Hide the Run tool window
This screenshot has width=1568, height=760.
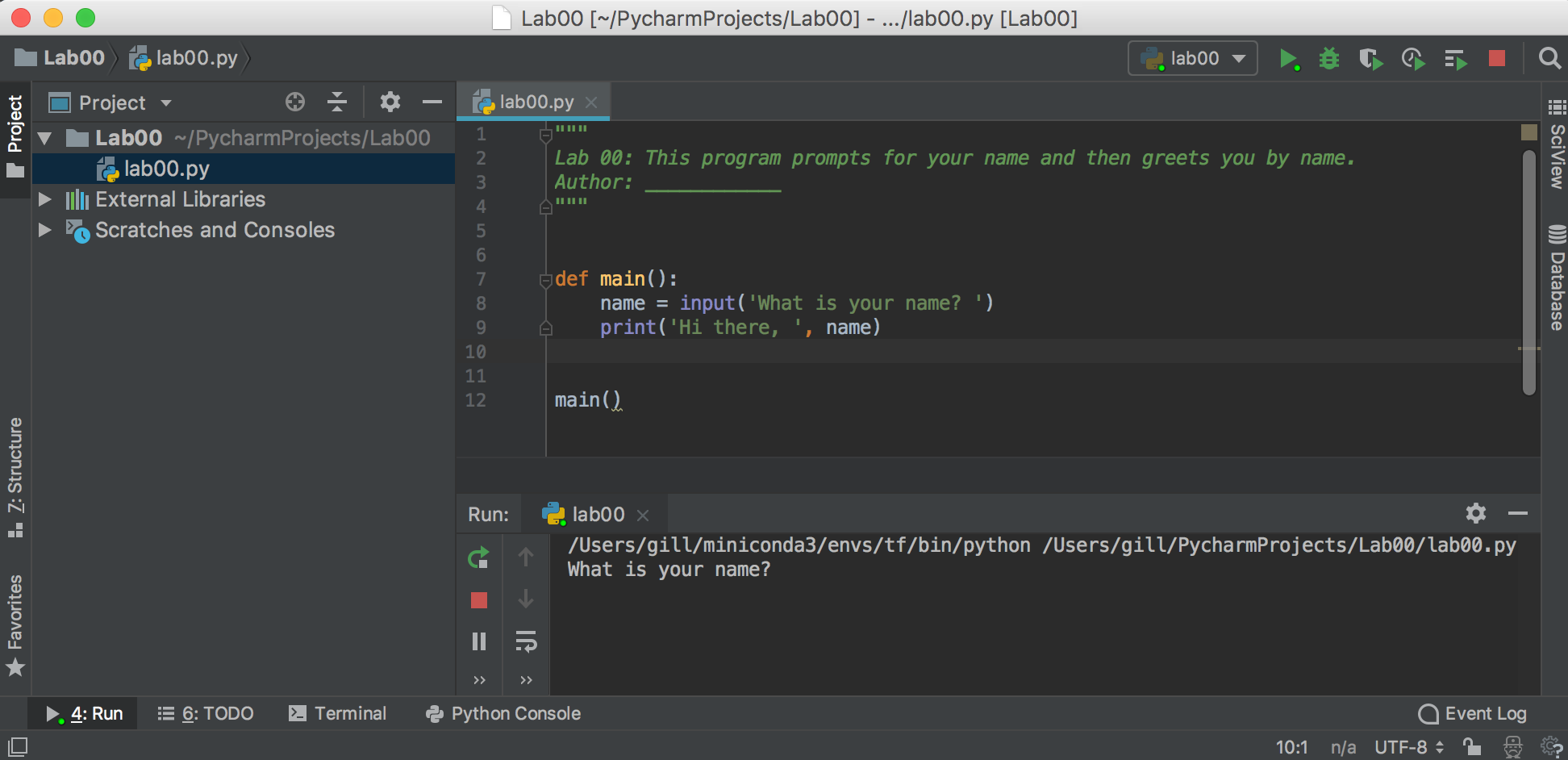pyautogui.click(x=1518, y=513)
